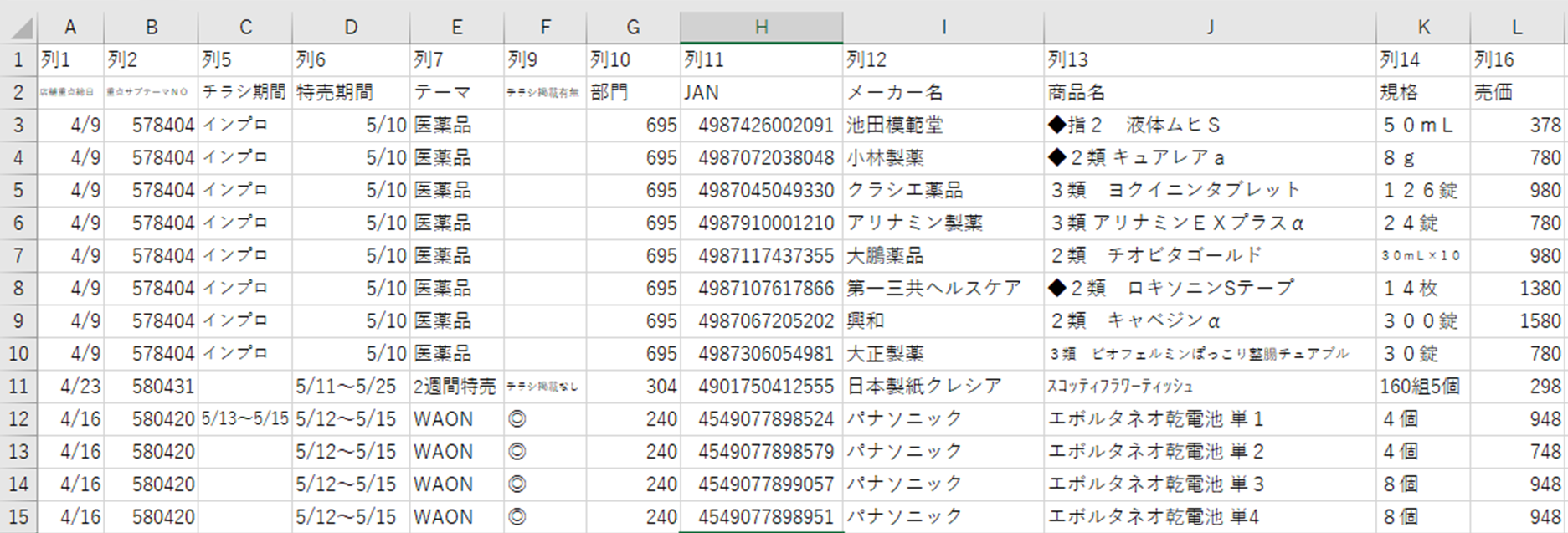Click the JAN header cell
The image size is (1568, 533).
(x=761, y=92)
